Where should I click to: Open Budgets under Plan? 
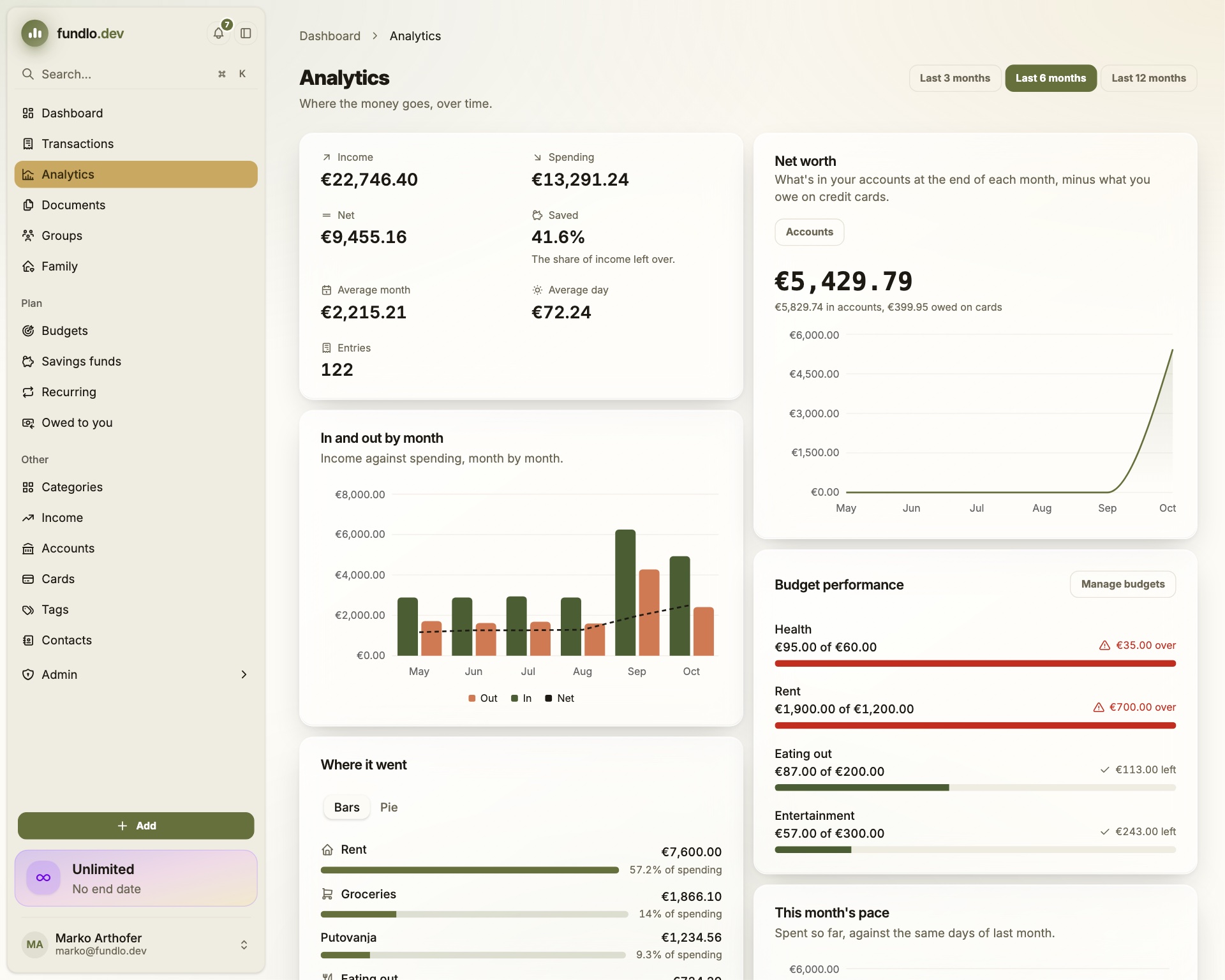coord(136,330)
